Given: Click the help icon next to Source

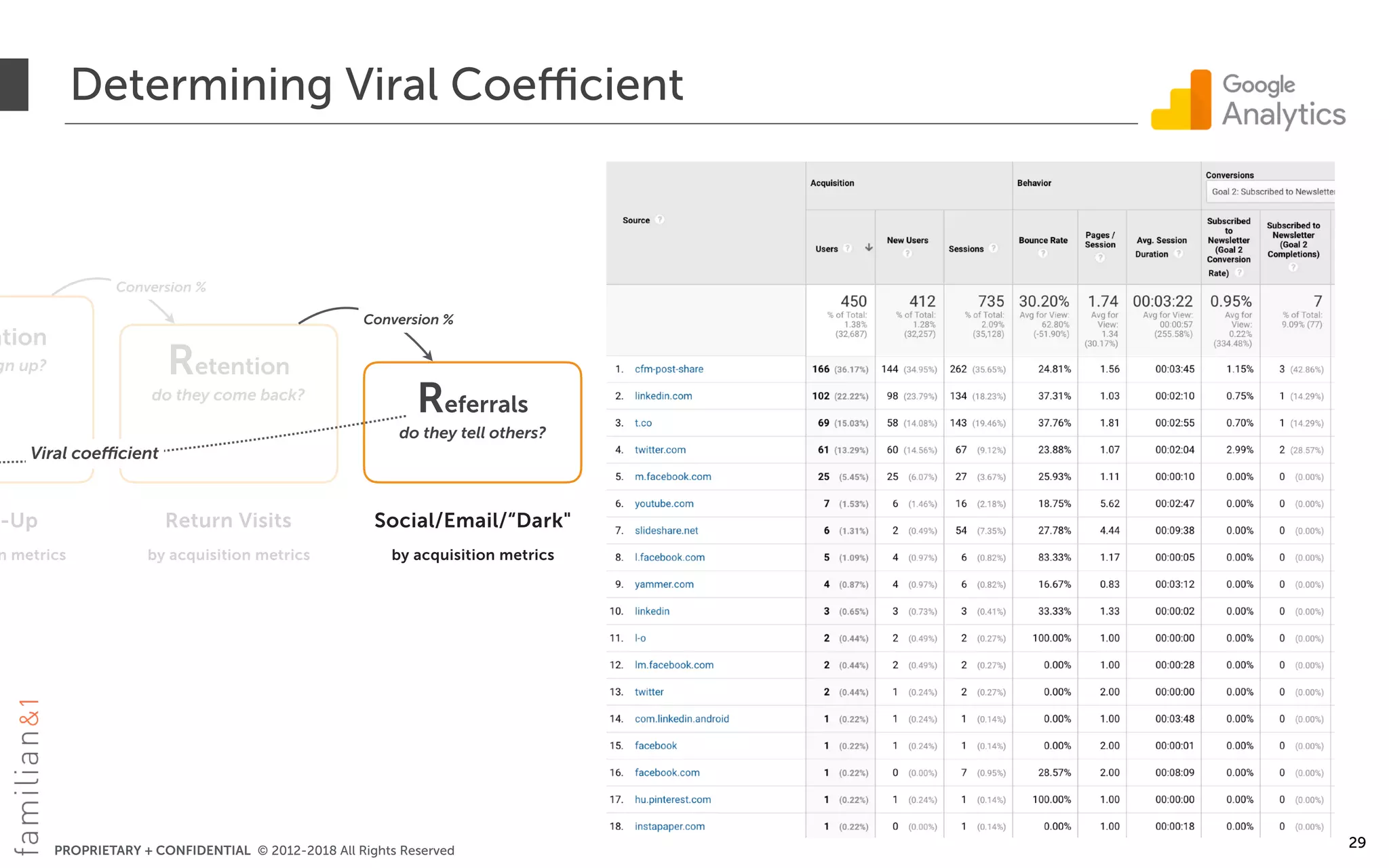Looking at the screenshot, I should coord(660,220).
